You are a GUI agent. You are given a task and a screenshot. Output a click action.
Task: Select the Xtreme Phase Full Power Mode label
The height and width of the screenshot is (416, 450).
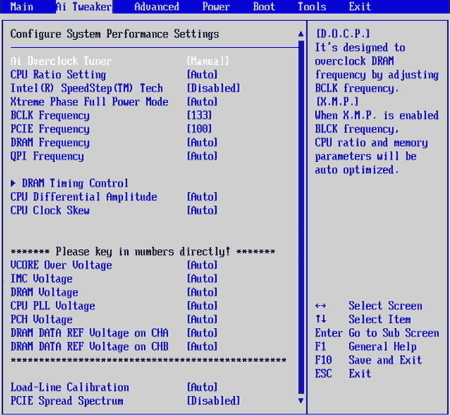[89, 102]
